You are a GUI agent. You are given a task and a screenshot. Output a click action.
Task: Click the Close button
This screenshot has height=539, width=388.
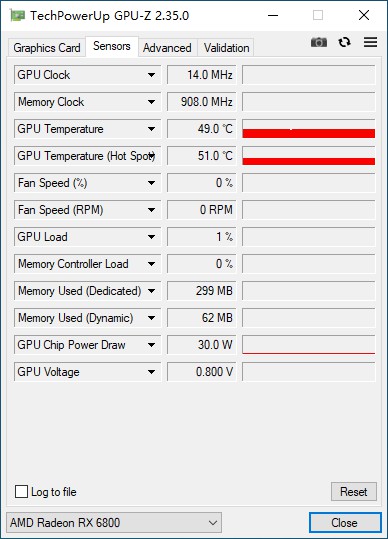(x=345, y=523)
